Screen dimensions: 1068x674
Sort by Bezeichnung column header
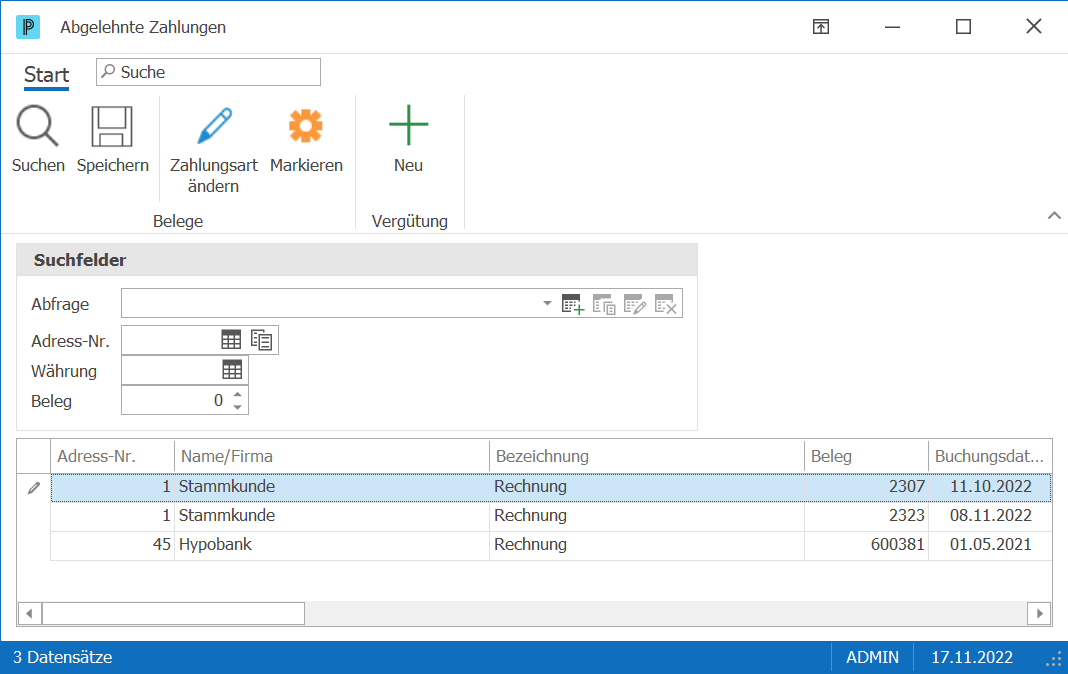(x=646, y=456)
